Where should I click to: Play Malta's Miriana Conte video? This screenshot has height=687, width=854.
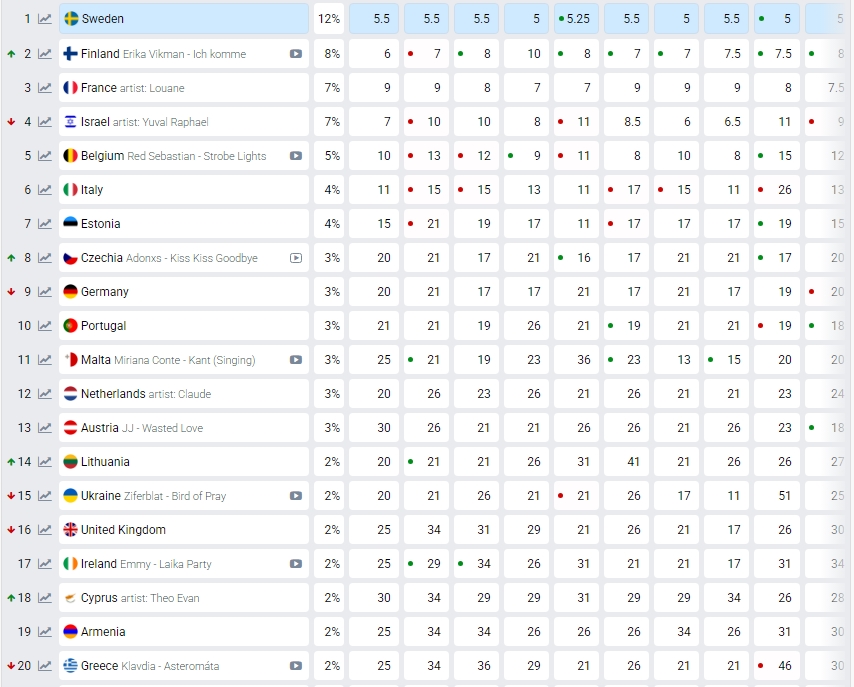[x=296, y=360]
